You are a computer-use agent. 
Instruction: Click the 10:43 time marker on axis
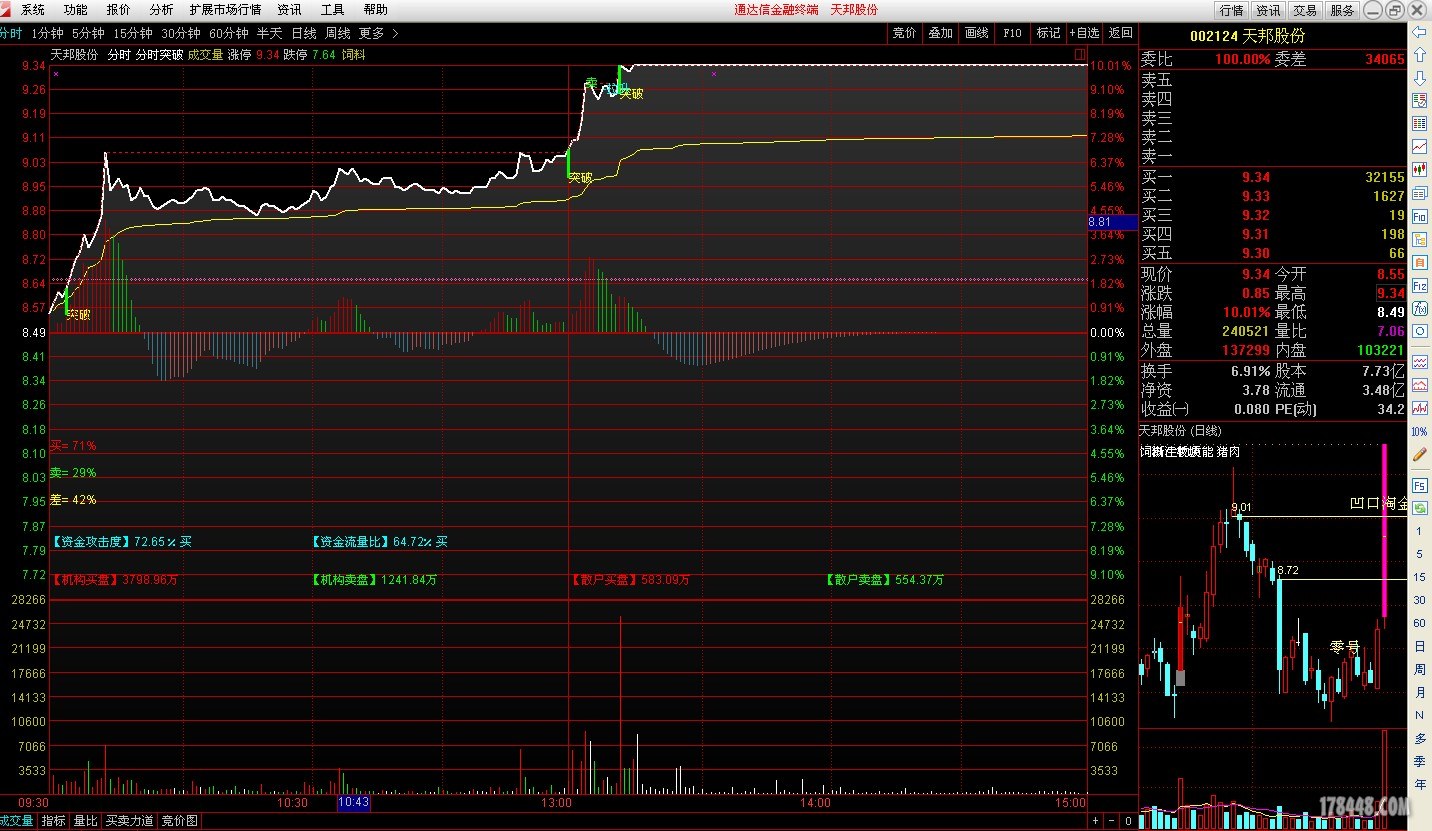pos(354,802)
